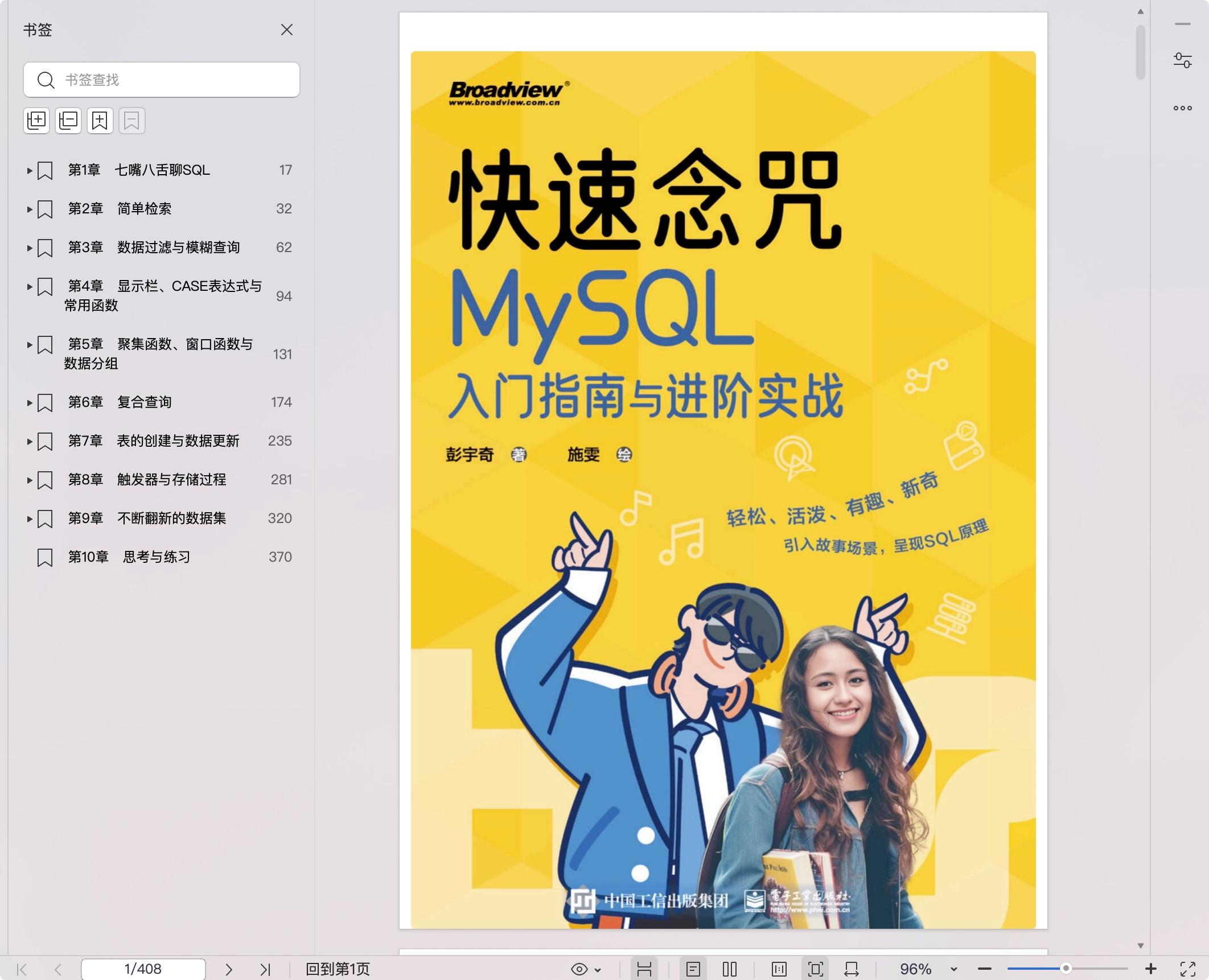Click the 回到第1页 button
The width and height of the screenshot is (1209, 980).
click(338, 969)
